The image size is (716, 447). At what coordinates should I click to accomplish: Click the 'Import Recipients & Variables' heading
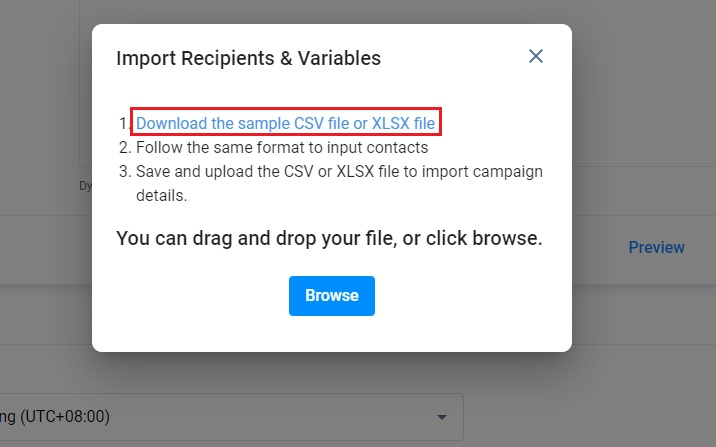(248, 58)
